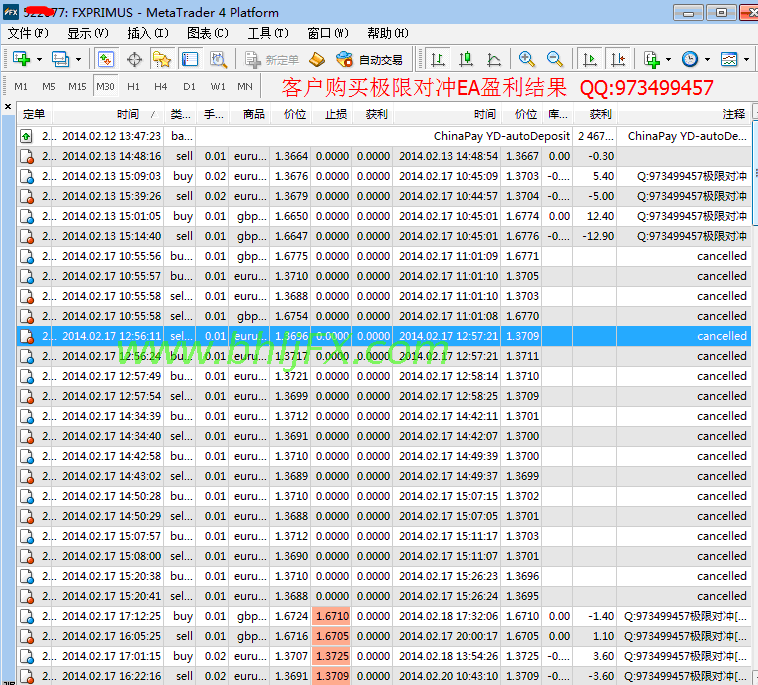Sort by the 商品 column header
The width and height of the screenshot is (758, 685).
pos(249,114)
